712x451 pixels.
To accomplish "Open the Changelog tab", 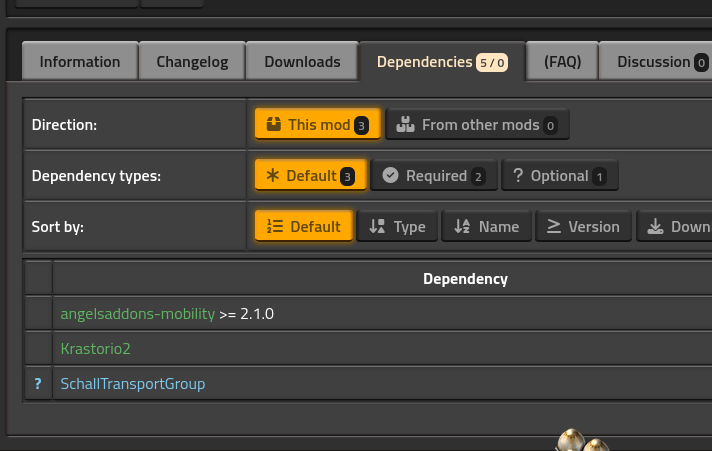I will point(192,61).
